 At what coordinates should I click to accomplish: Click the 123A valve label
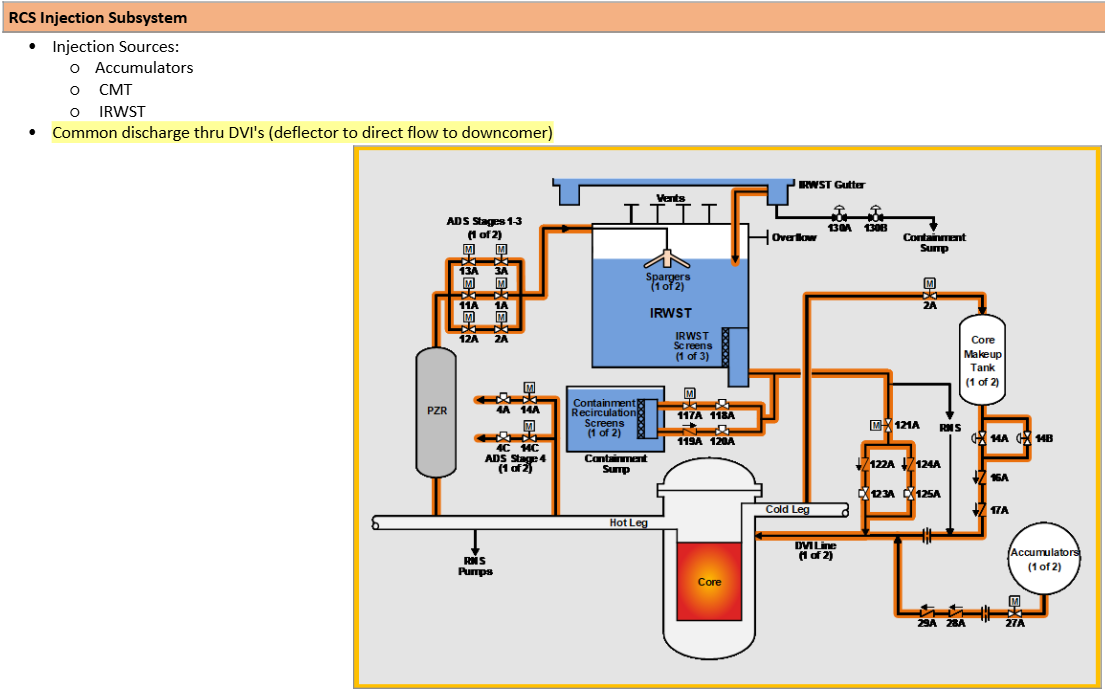point(882,494)
